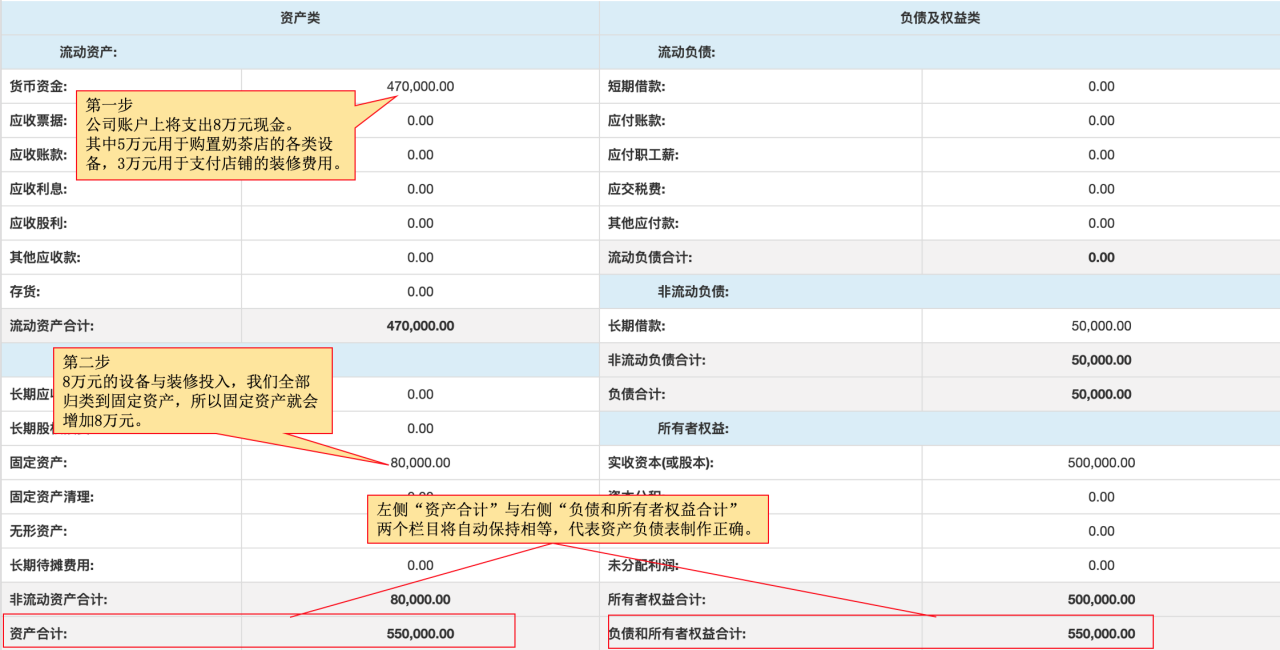Select the 应收股利 amount cell

coord(420,223)
